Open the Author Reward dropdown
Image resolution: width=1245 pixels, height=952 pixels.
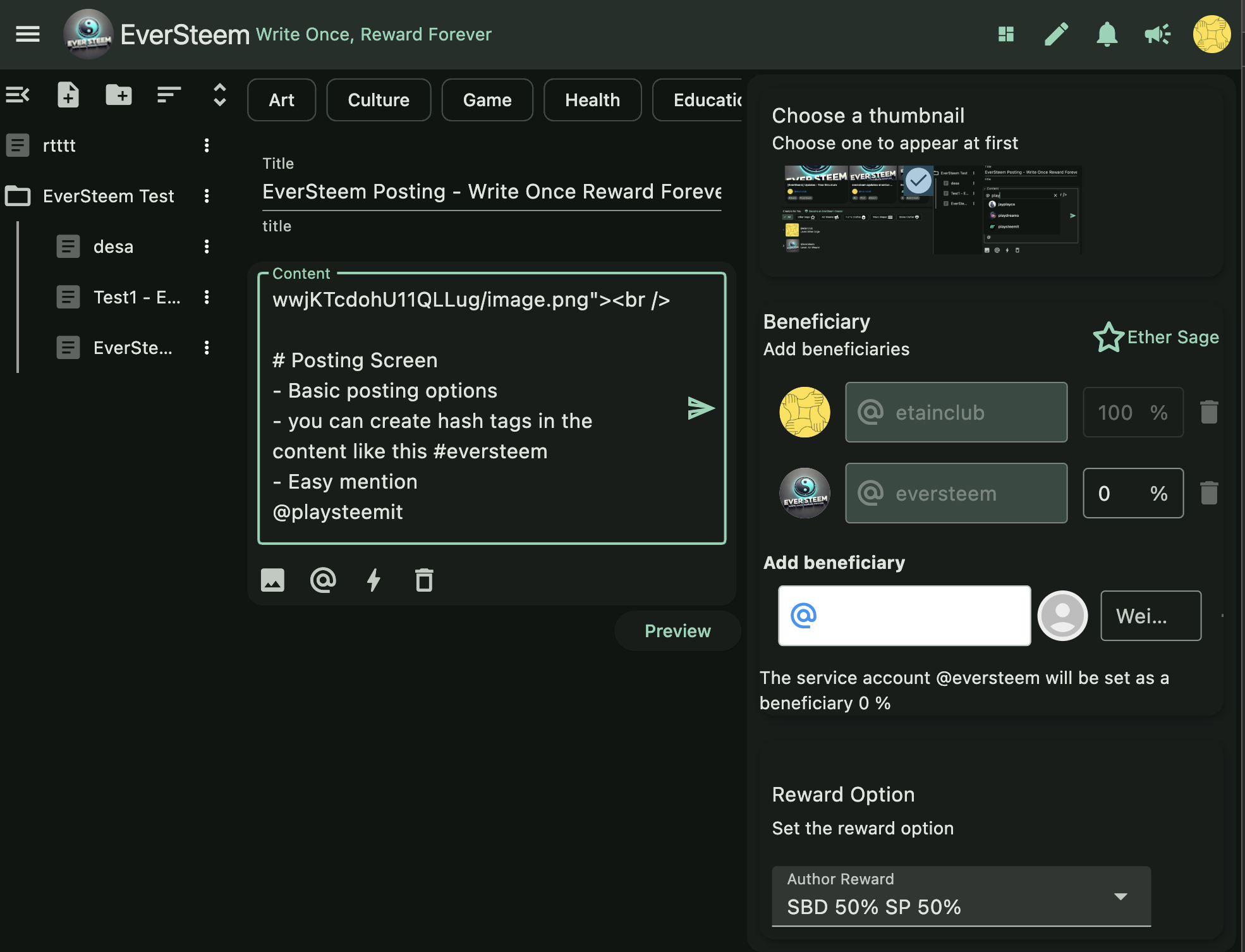point(961,896)
